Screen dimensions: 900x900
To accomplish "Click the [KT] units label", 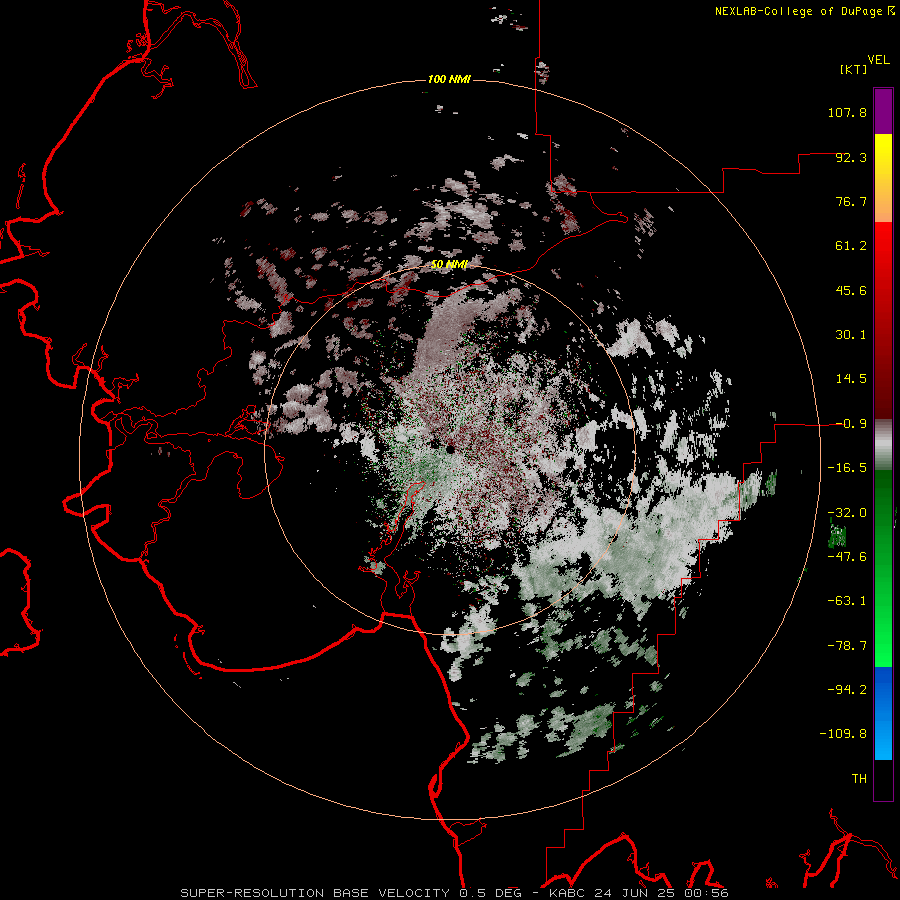I will pos(854,69).
